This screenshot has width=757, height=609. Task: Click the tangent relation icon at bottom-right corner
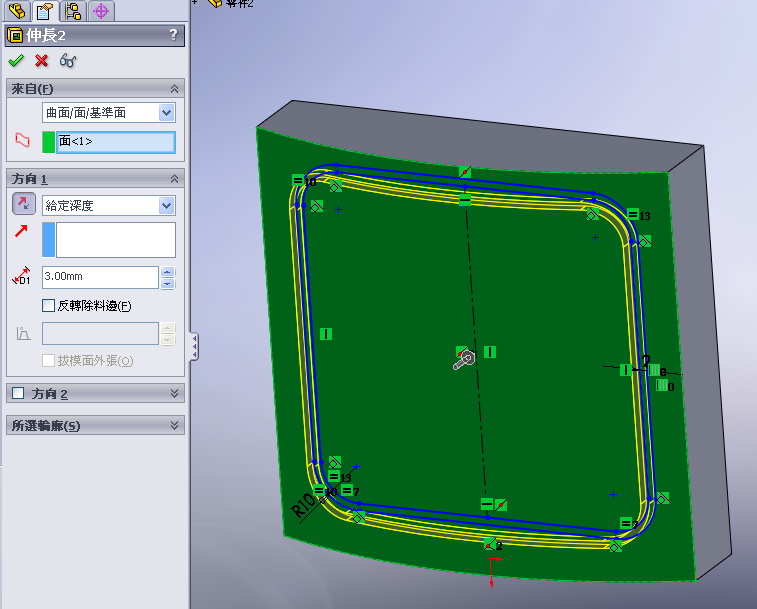615,546
